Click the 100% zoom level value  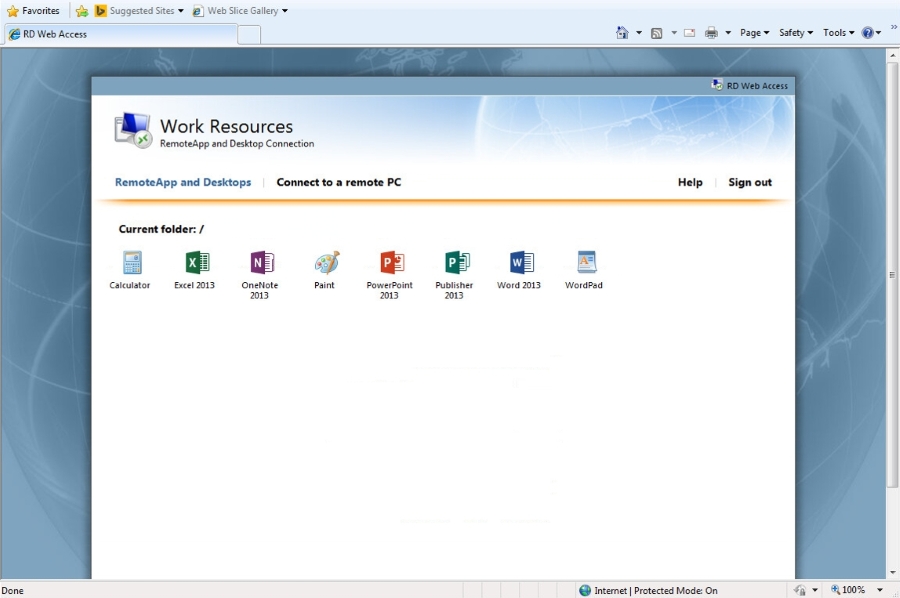[x=854, y=590]
